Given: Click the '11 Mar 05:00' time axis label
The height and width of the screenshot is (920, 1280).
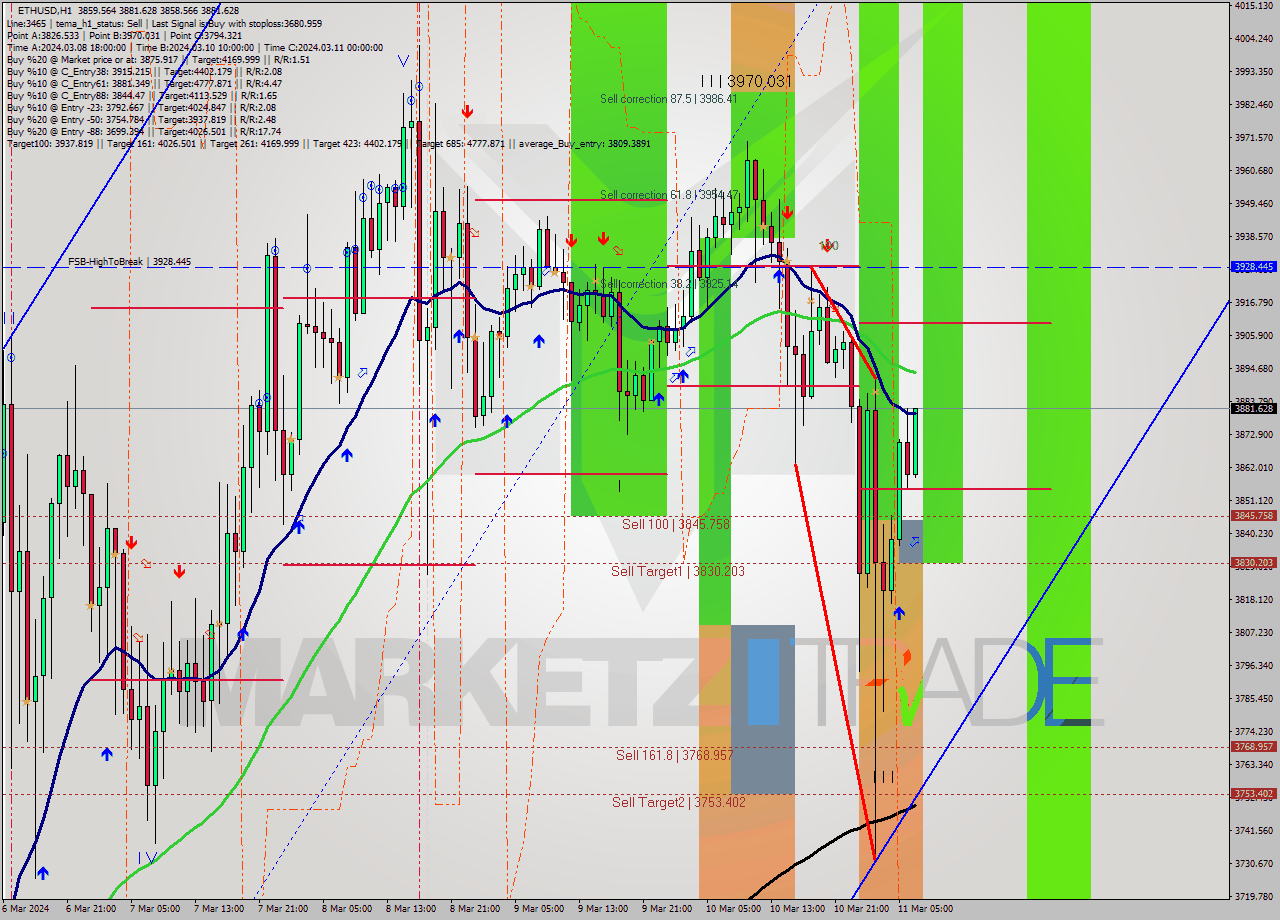Looking at the screenshot, I should click(925, 909).
